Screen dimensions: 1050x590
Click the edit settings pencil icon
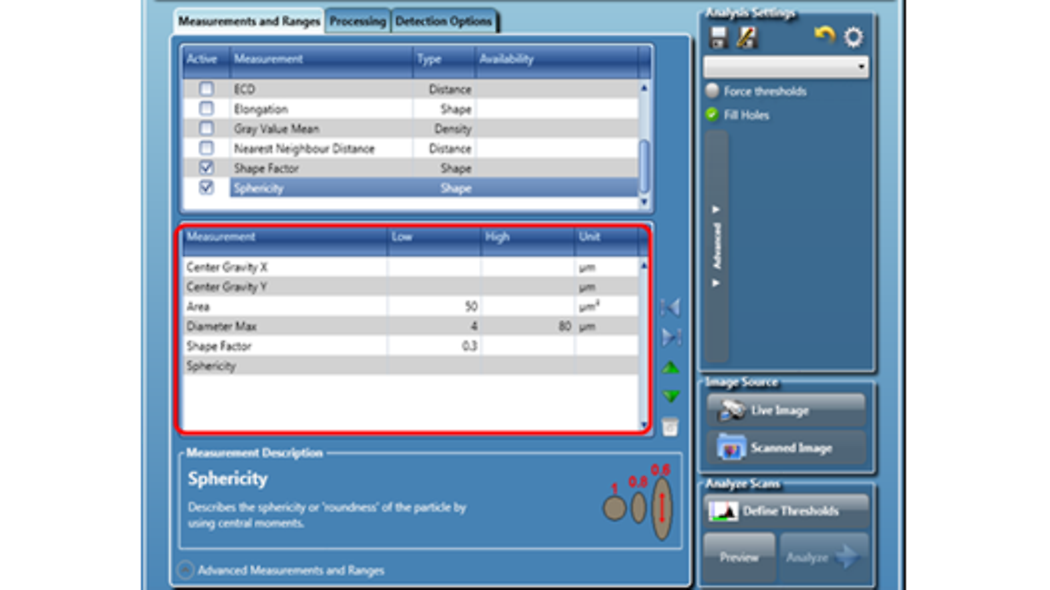point(747,38)
